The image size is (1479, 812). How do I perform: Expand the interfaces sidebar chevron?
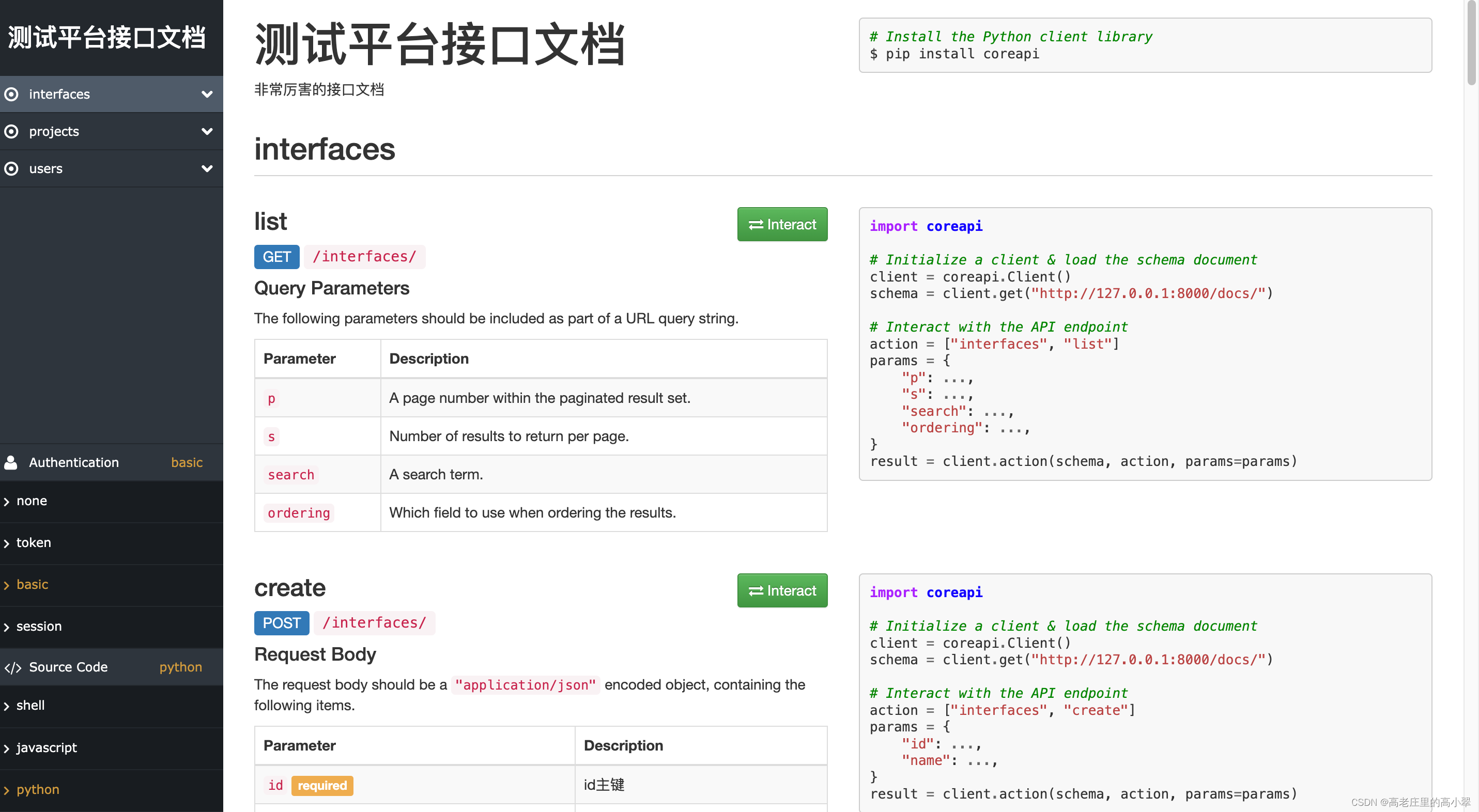click(207, 94)
